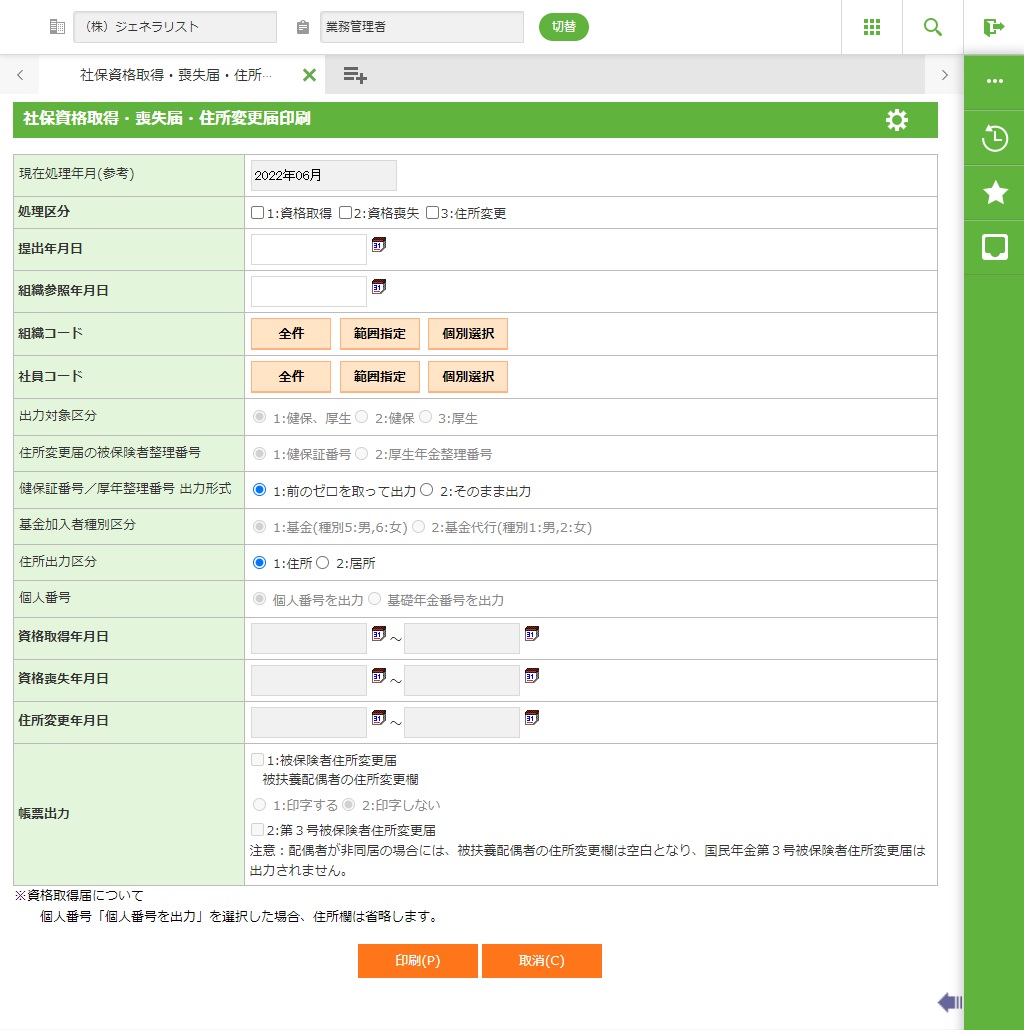Open the app grid menu icon
Image resolution: width=1024 pixels, height=1030 pixels.
[871, 27]
